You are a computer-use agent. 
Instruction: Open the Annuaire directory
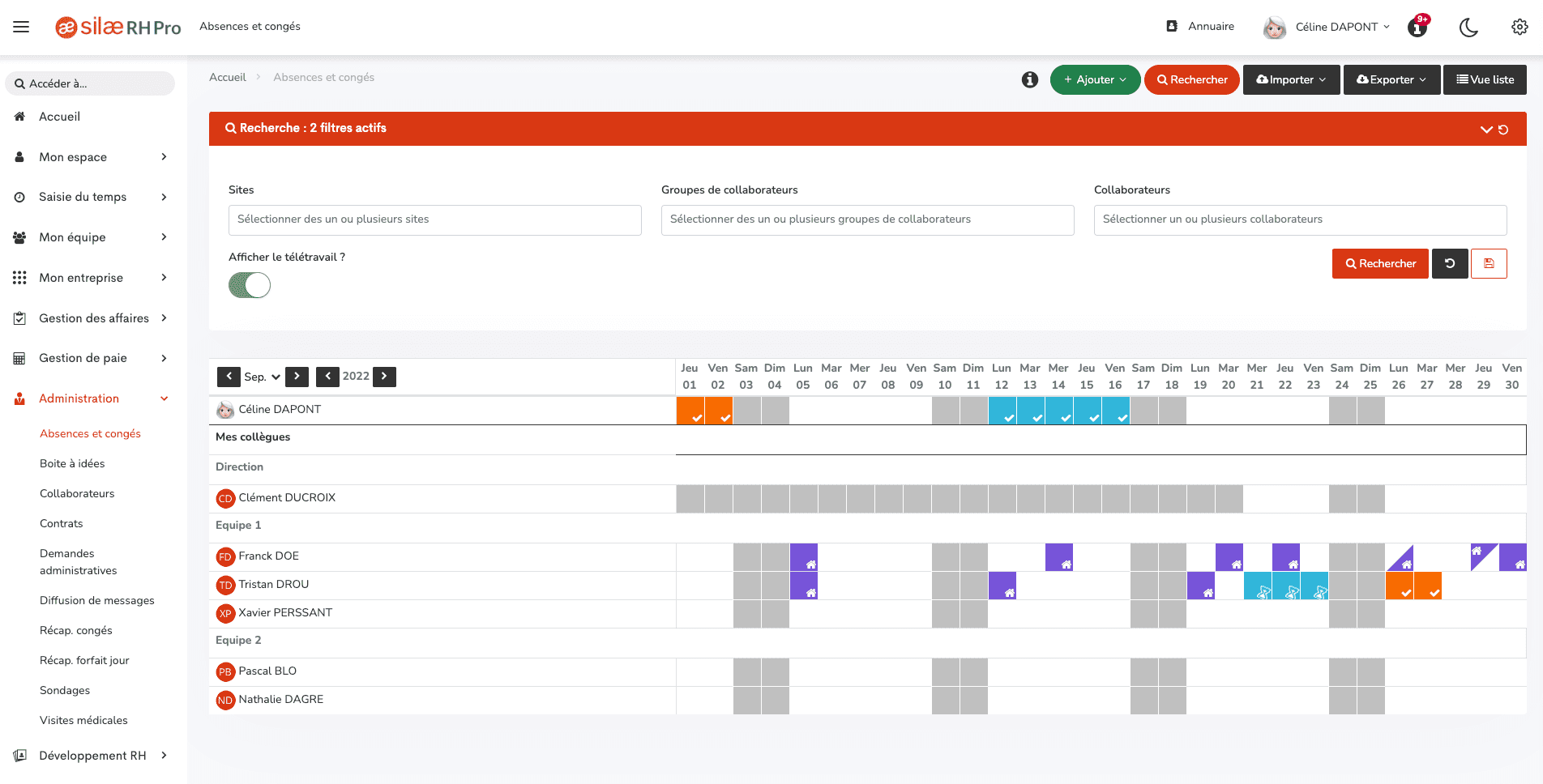1200,26
